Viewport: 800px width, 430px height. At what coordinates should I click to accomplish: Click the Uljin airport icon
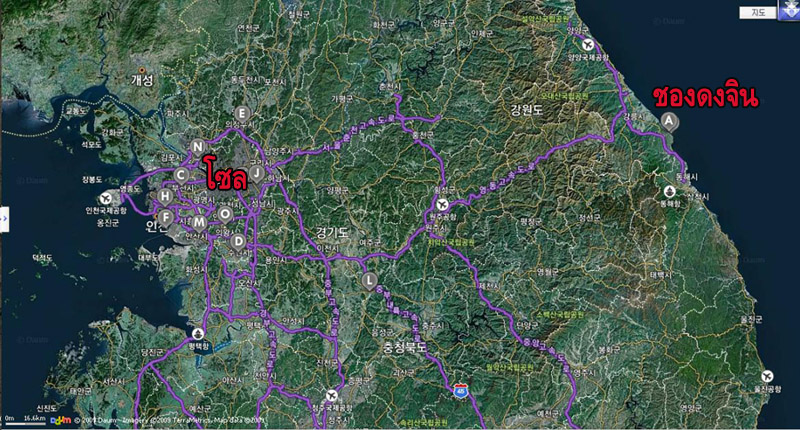(767, 376)
